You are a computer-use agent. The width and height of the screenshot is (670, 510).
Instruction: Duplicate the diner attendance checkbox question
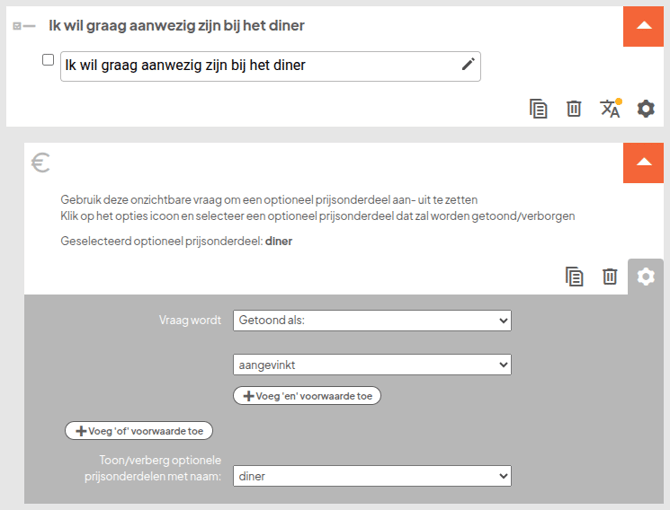pyautogui.click(x=539, y=109)
